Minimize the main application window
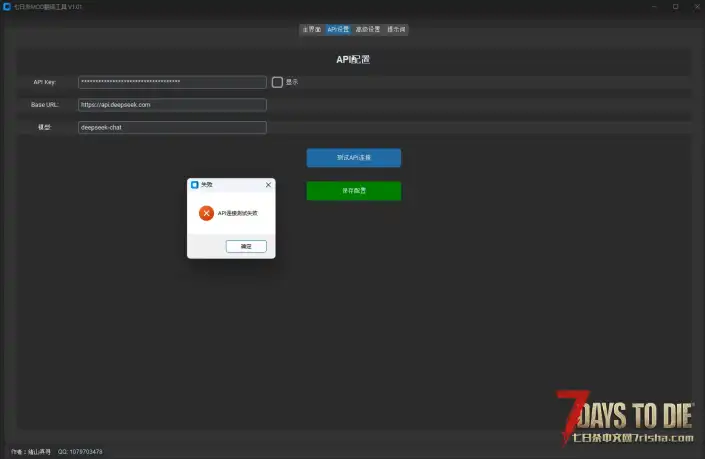 point(654,7)
